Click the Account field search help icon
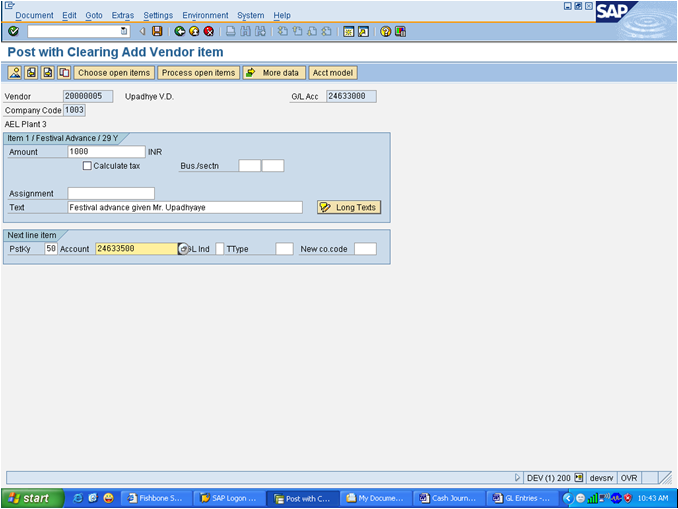This screenshot has height=509, width=678. [x=183, y=249]
